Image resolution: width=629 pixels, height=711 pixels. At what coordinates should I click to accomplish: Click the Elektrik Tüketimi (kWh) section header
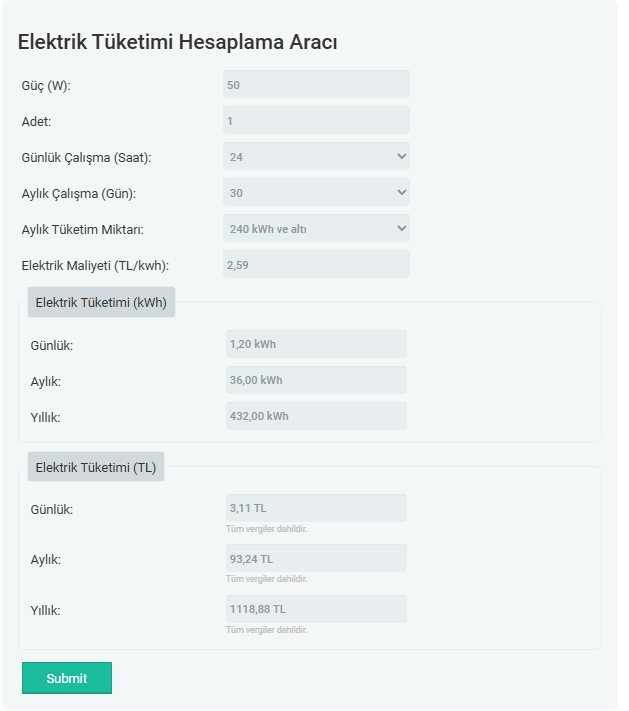pyautogui.click(x=101, y=302)
